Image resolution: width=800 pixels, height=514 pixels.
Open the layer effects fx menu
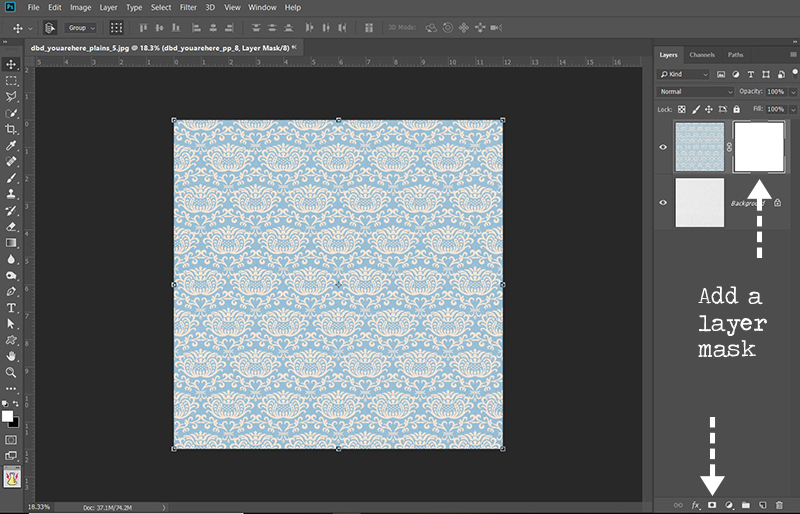(696, 505)
